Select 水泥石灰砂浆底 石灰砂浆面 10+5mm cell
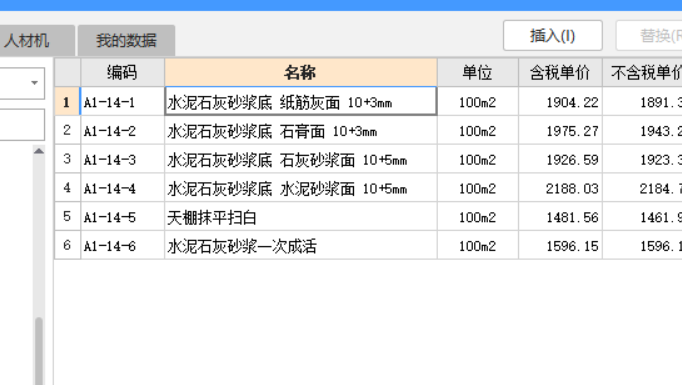682x385 pixels. point(301,159)
